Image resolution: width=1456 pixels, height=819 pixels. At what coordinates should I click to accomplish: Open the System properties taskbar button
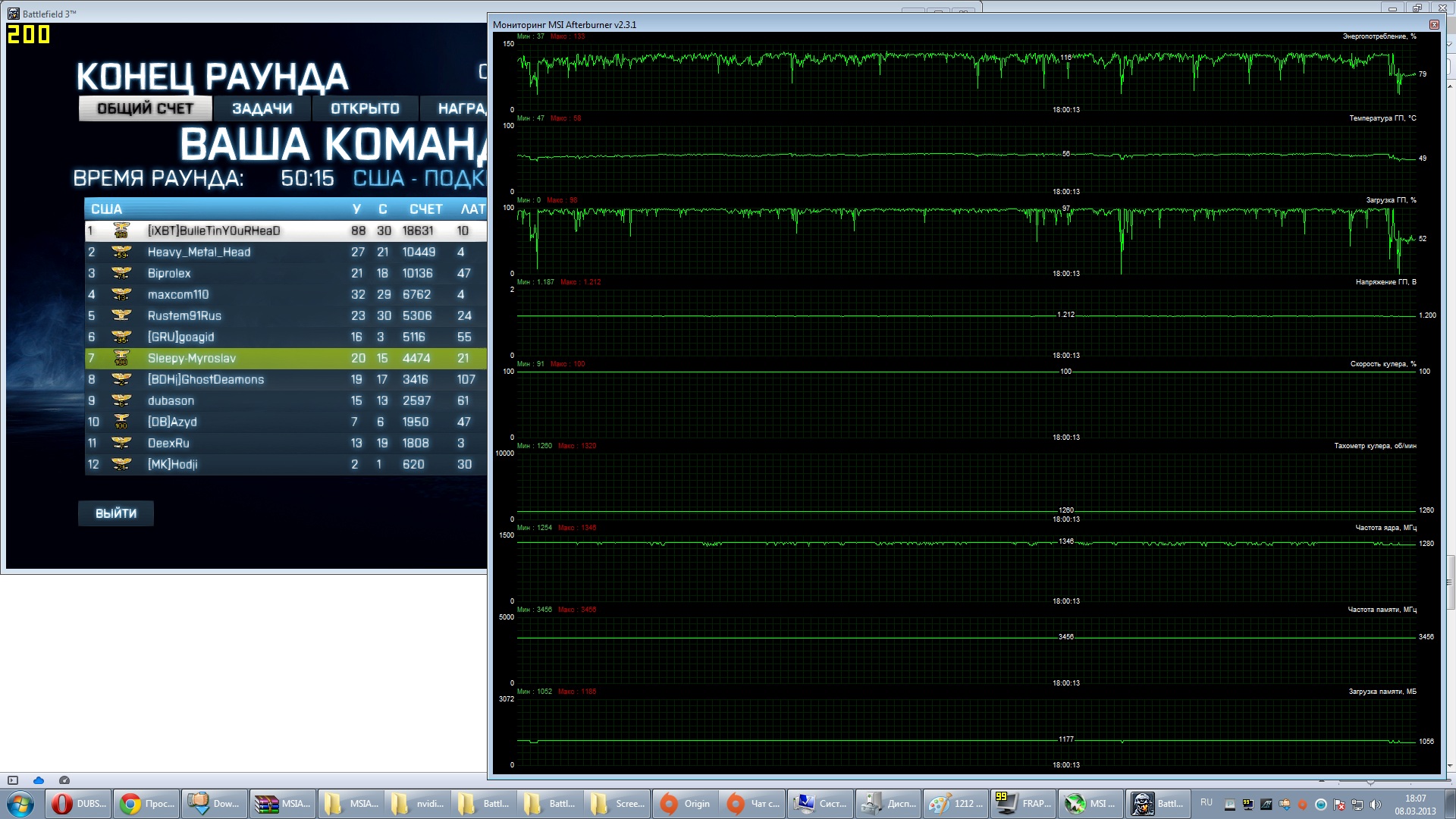[x=820, y=804]
